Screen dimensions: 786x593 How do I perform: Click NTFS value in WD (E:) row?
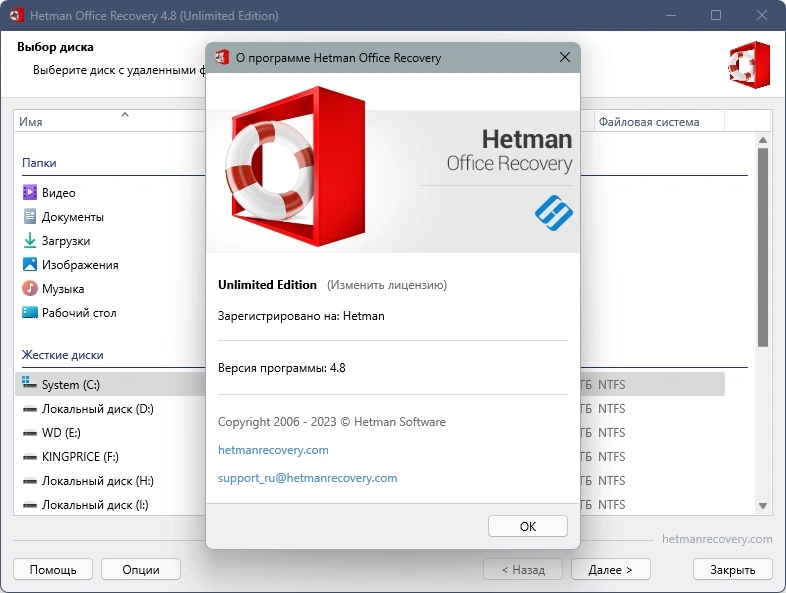point(612,433)
